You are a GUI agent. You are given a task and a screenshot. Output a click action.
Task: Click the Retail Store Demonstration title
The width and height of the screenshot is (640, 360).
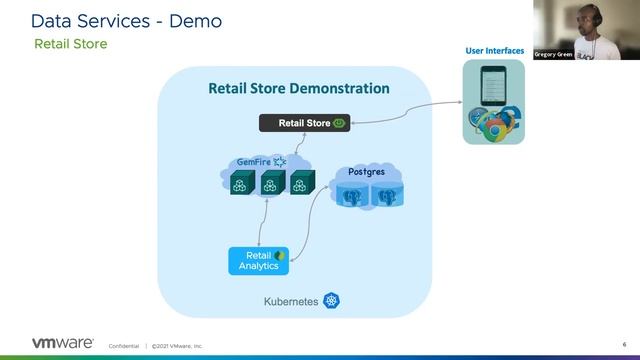(x=299, y=88)
